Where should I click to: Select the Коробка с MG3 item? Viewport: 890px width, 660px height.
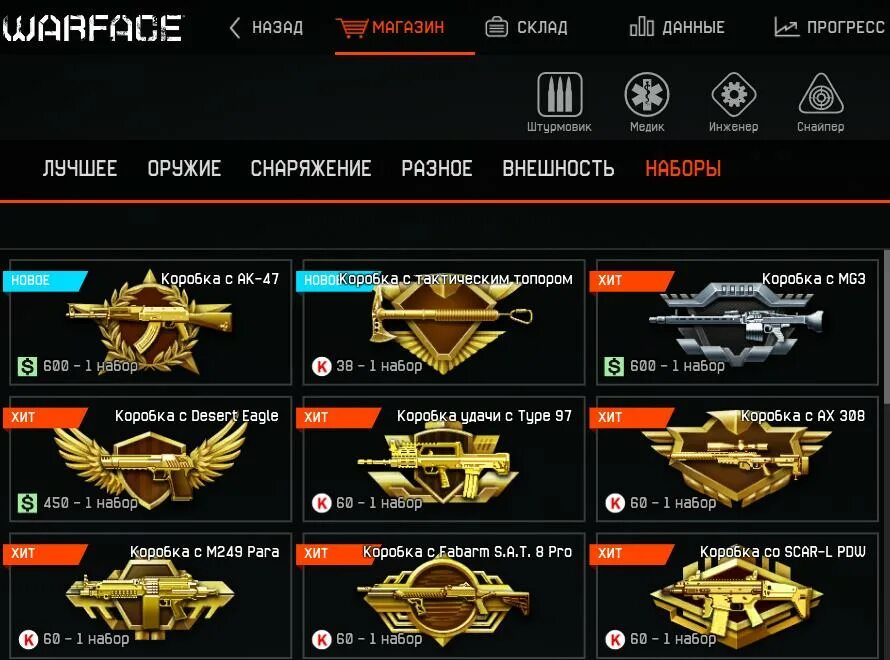(737, 322)
